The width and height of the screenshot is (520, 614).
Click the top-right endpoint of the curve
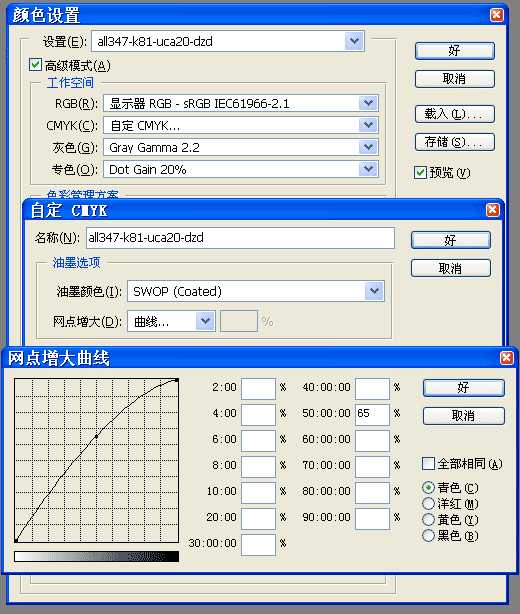pyautogui.click(x=177, y=380)
